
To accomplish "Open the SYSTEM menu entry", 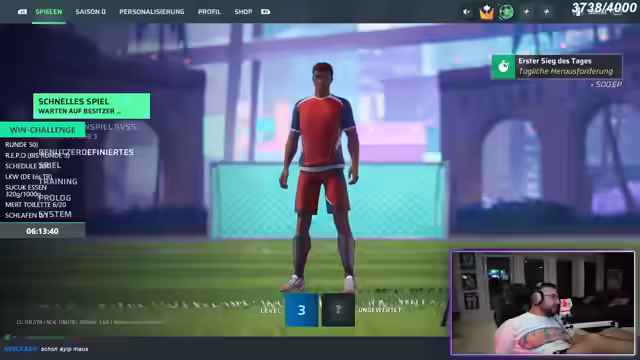I will 55,214.
